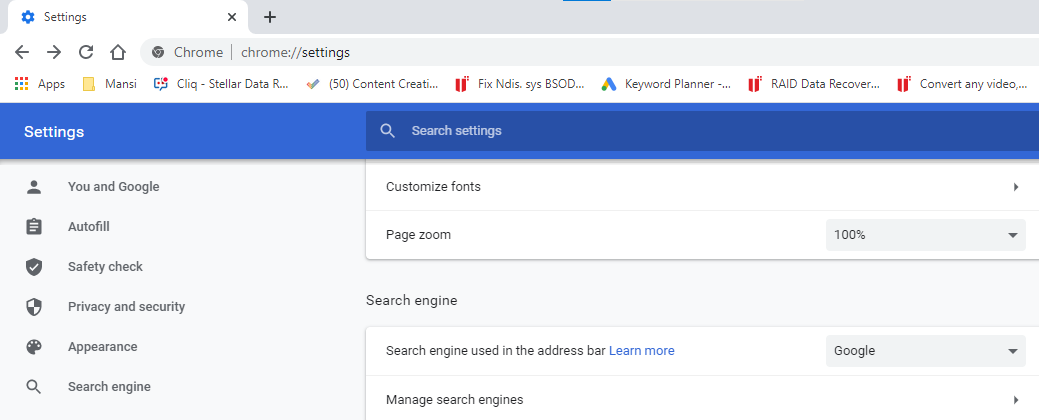Open the Apps grid bookmark shortcut
This screenshot has height=420, width=1039.
[40, 84]
